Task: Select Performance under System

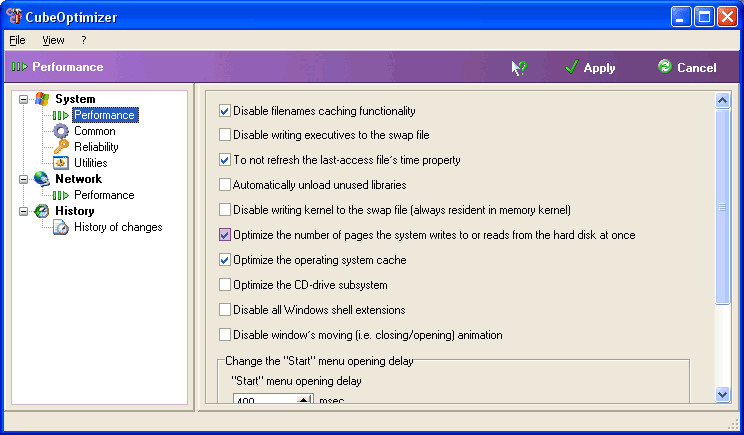Action: point(105,115)
